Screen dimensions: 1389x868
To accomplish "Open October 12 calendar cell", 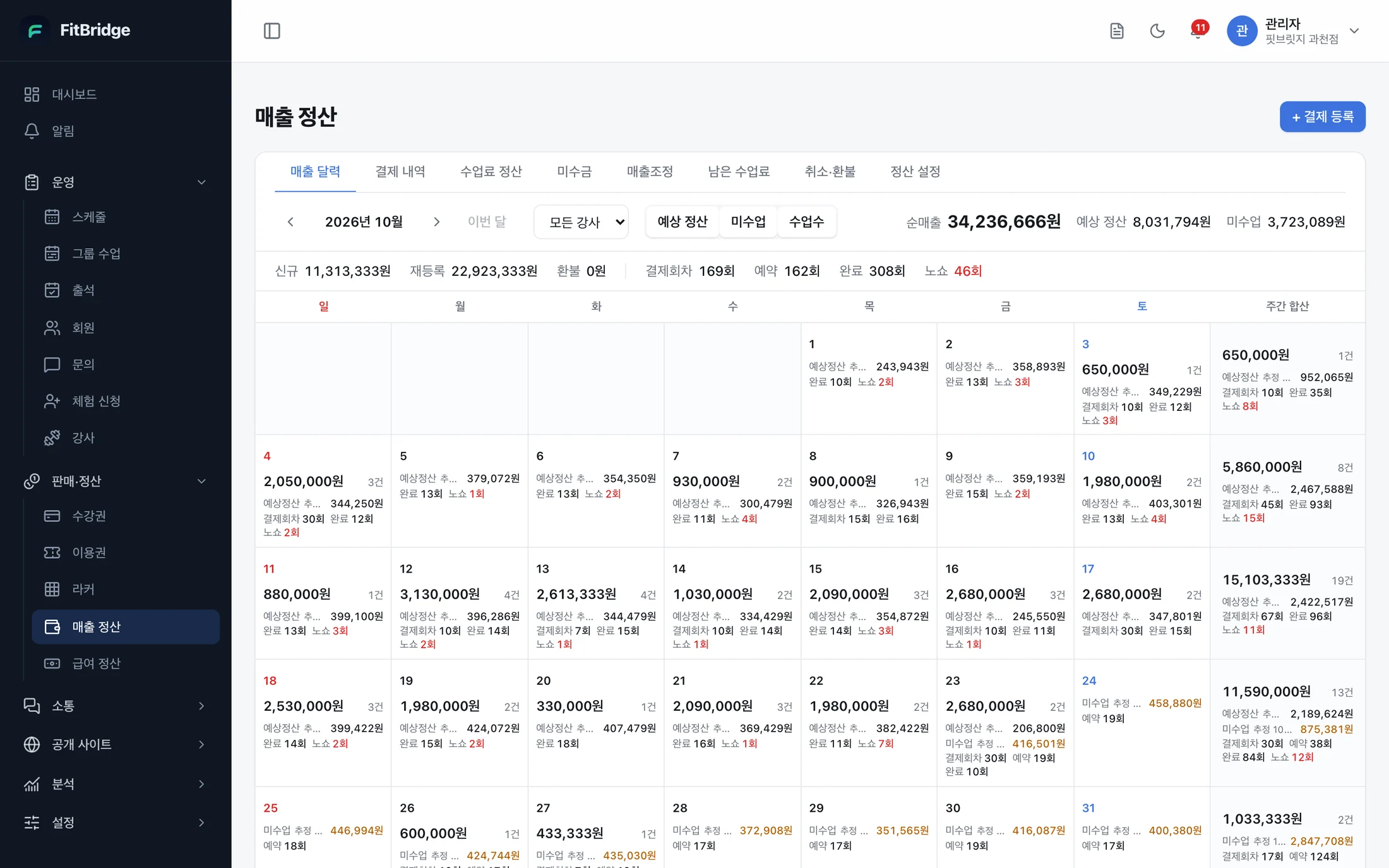I will [x=460, y=603].
